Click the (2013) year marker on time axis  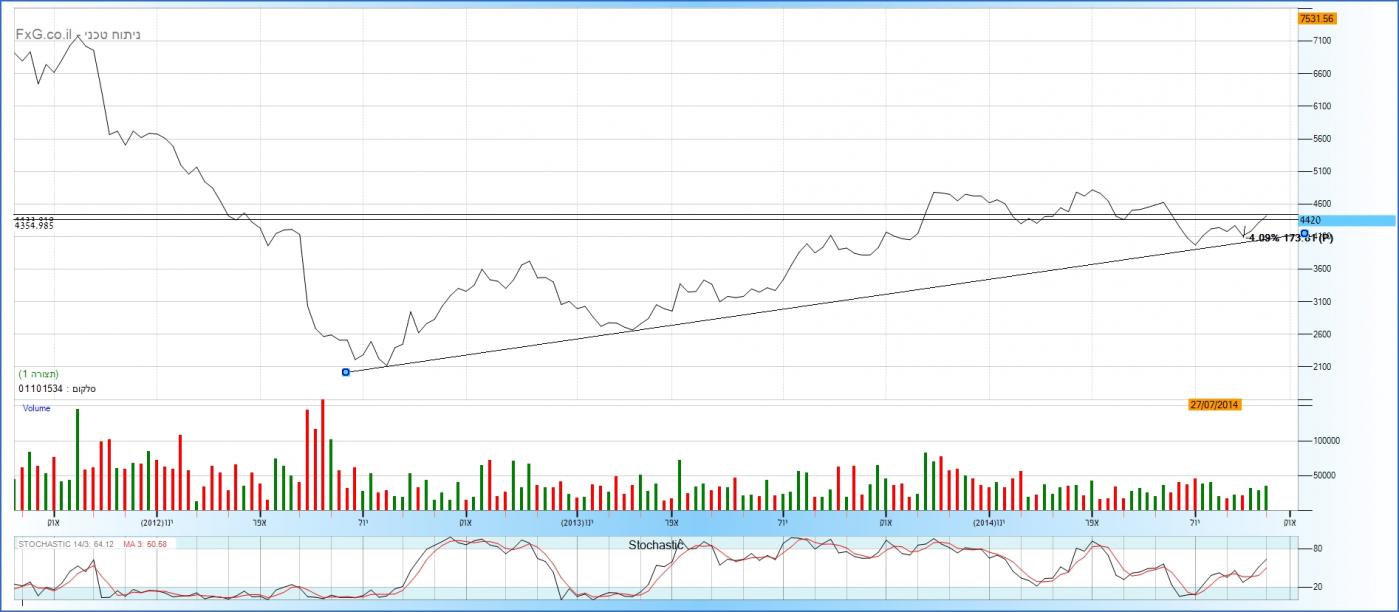pyautogui.click(x=572, y=522)
